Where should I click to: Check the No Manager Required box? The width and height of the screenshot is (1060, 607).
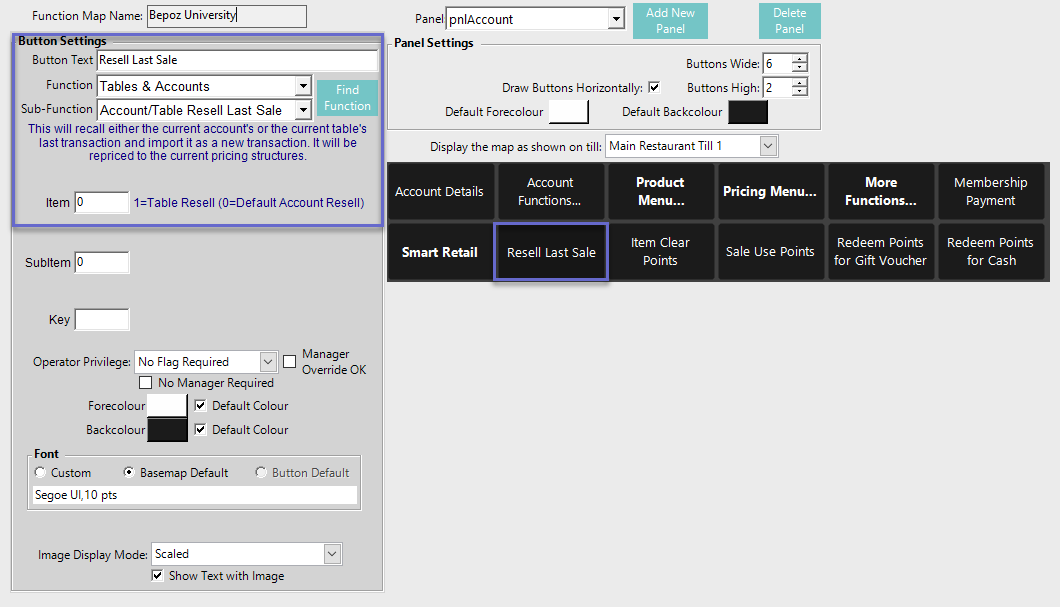click(x=146, y=383)
